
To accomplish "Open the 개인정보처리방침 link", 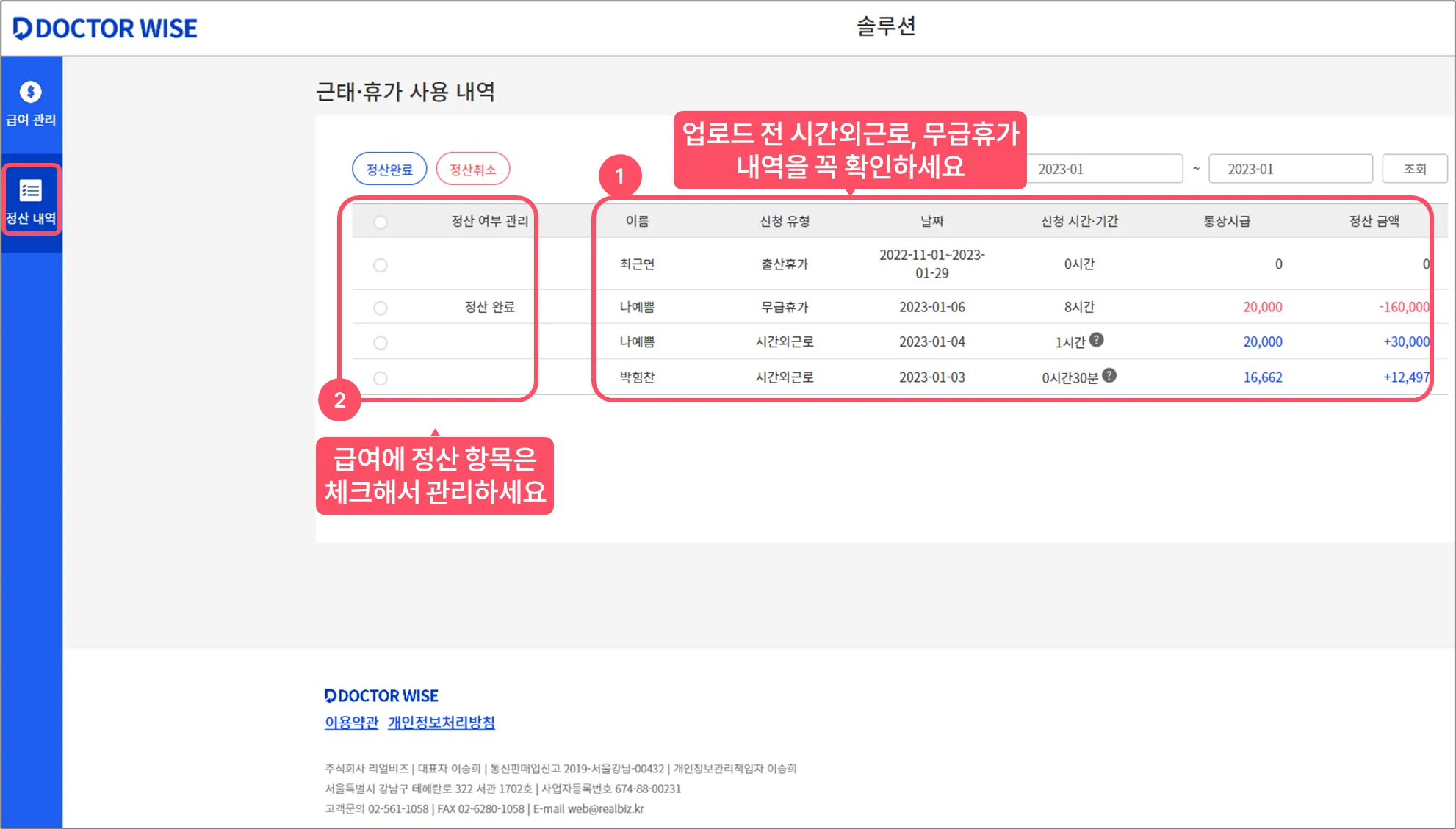I will tap(441, 723).
